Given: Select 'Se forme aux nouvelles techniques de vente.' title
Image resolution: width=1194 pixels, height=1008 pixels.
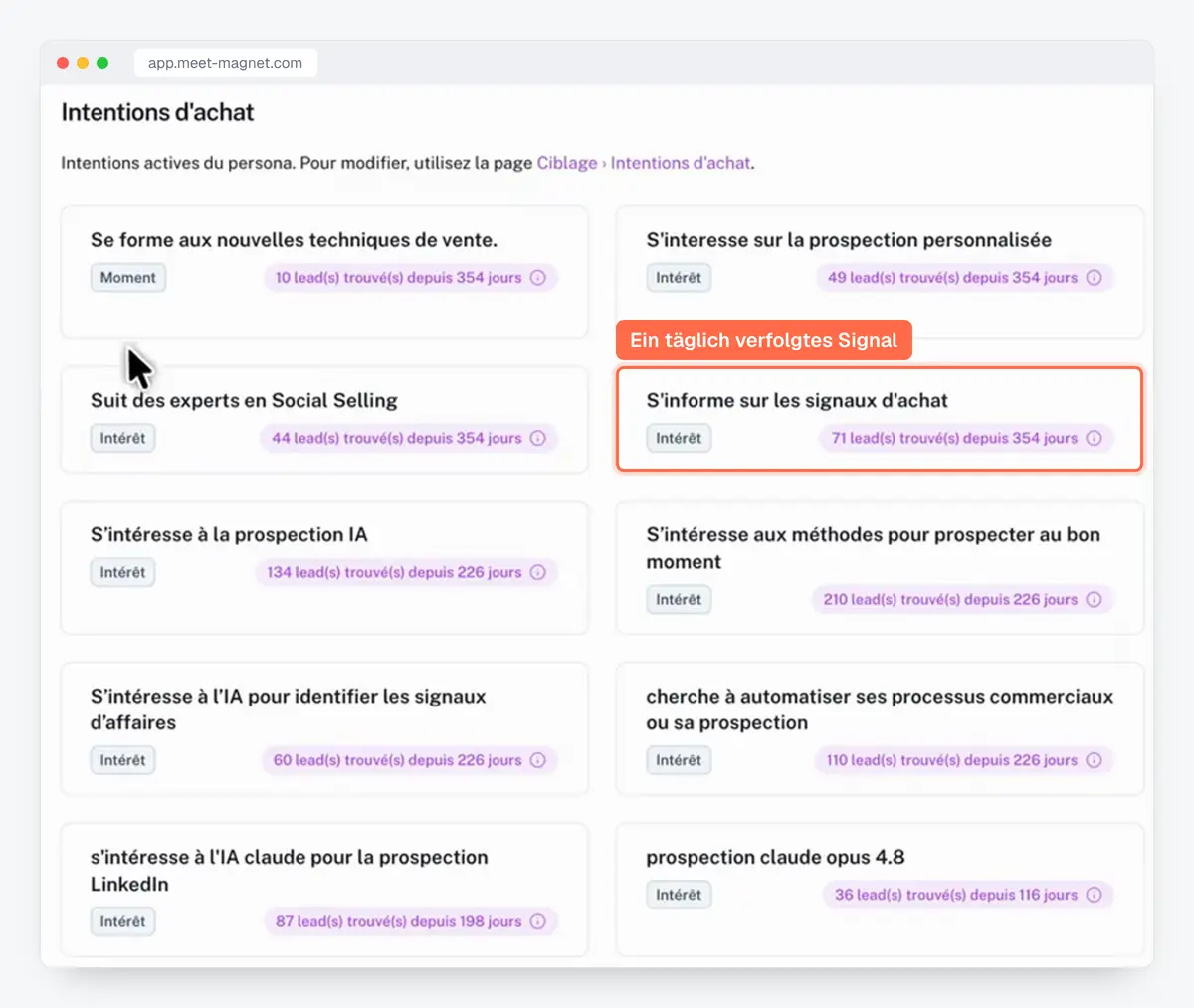Looking at the screenshot, I should pyautogui.click(x=294, y=240).
